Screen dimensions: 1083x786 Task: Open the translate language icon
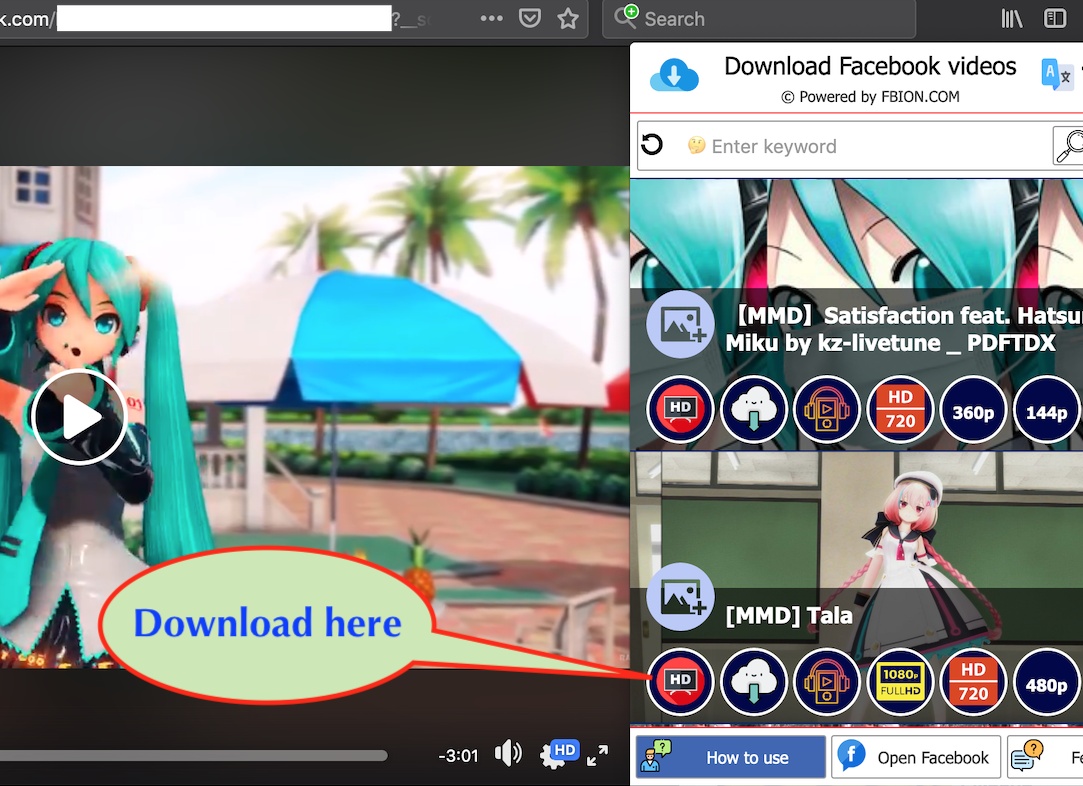coord(1057,74)
